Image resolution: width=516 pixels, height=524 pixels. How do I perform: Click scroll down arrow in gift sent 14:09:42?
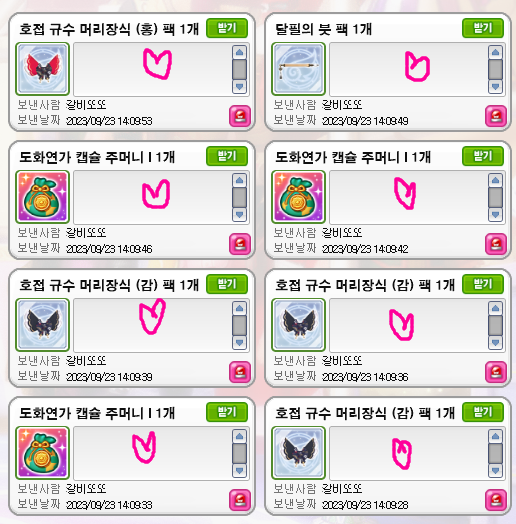495,215
